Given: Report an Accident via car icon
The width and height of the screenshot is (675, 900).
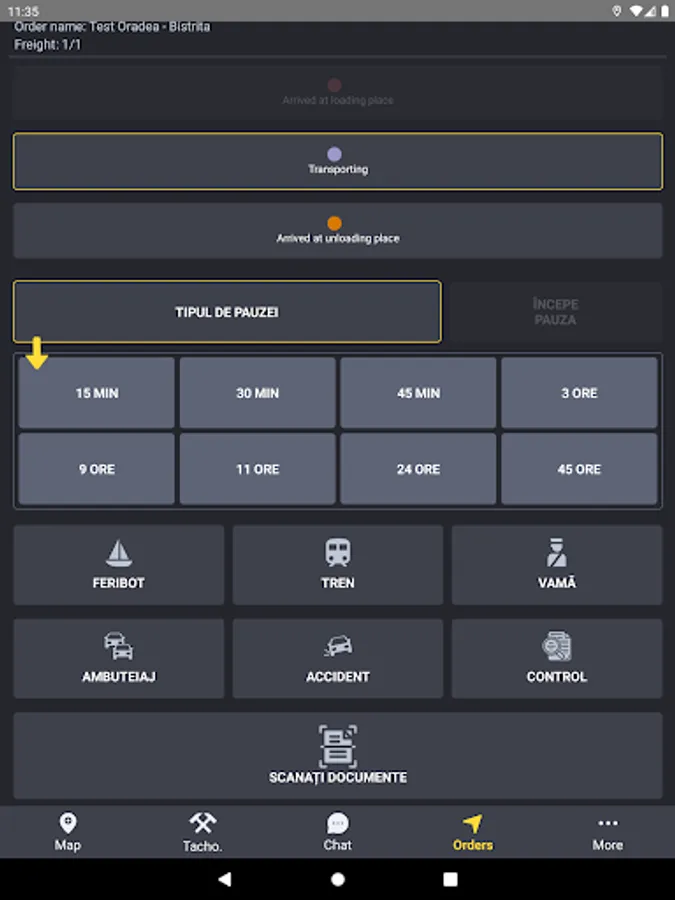Looking at the screenshot, I should (x=338, y=646).
